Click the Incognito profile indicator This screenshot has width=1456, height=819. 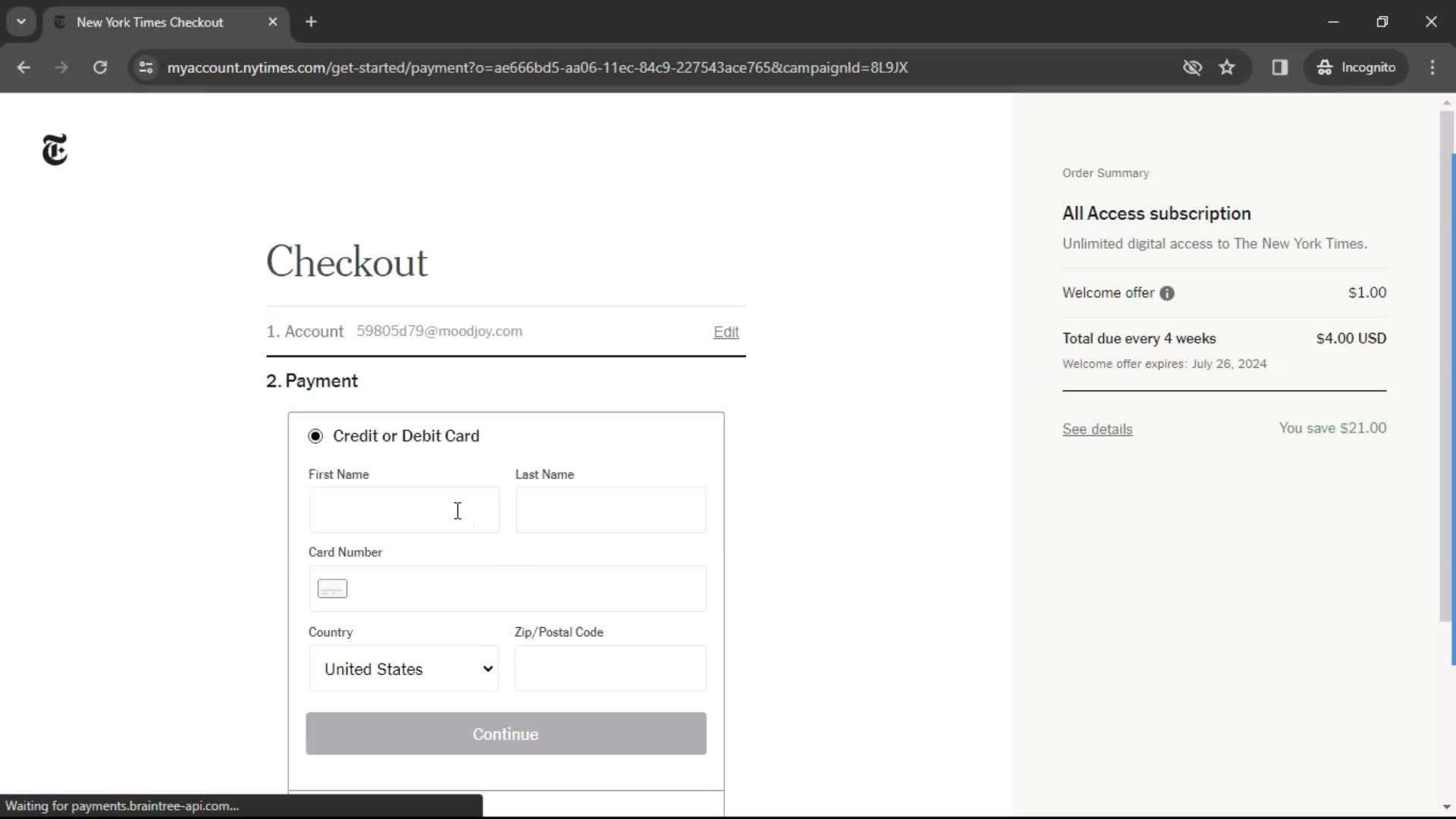pyautogui.click(x=1356, y=67)
